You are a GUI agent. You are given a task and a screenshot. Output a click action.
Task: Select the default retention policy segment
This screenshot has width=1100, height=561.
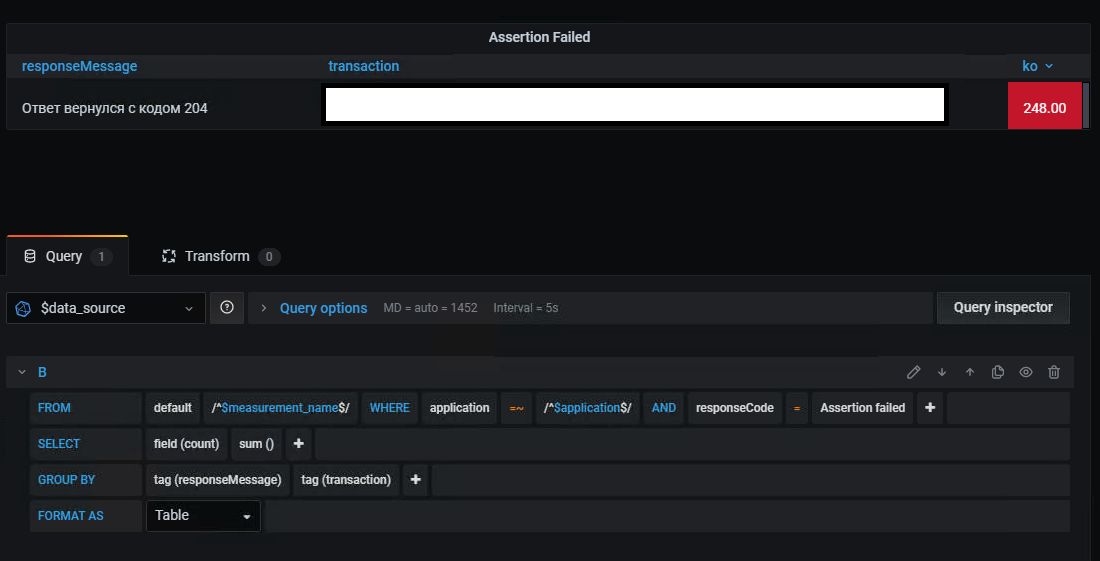173,407
